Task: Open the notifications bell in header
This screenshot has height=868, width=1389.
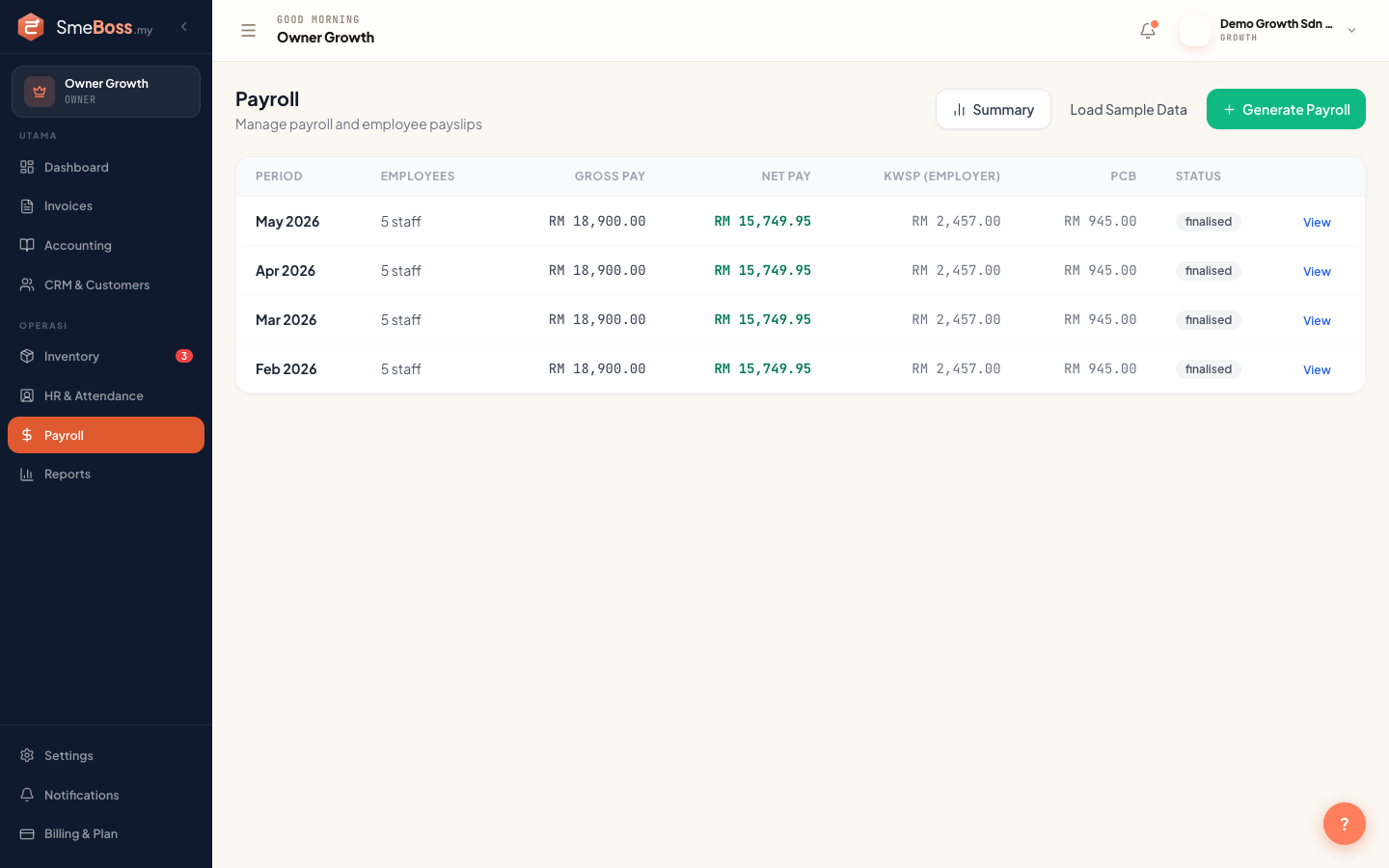Action: (1148, 30)
